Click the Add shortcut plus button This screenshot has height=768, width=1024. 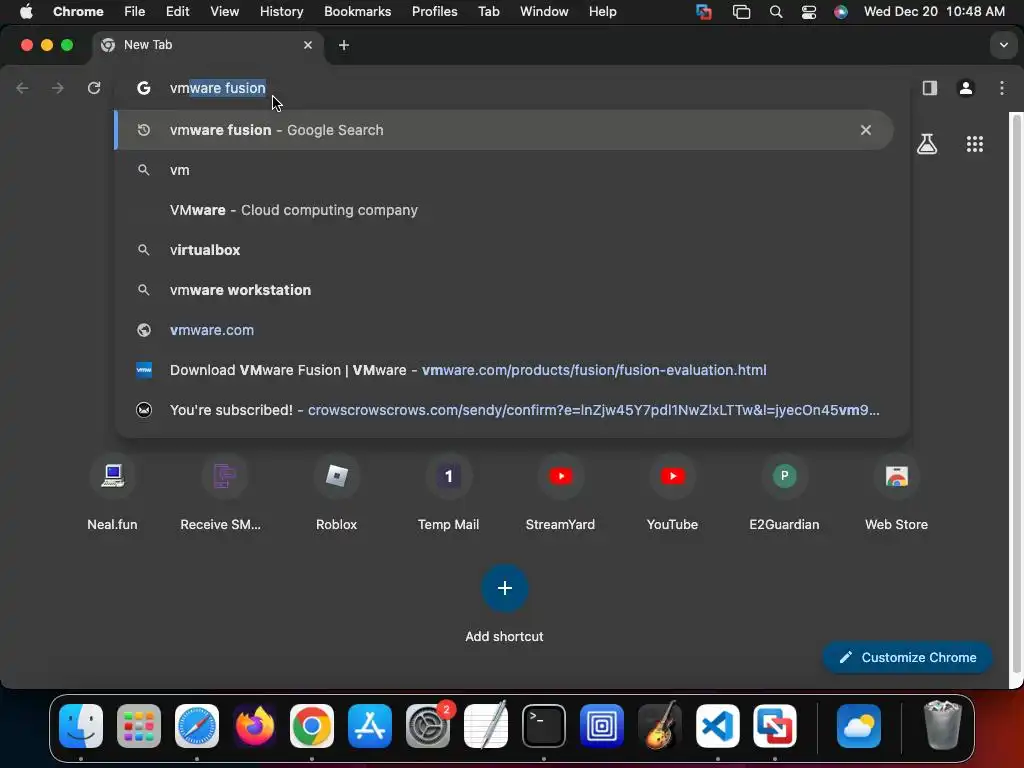(x=504, y=588)
